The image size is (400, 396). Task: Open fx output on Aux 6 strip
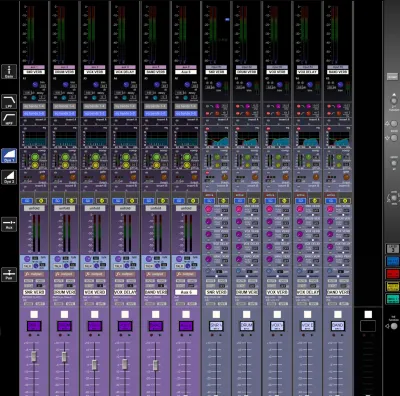186,274
